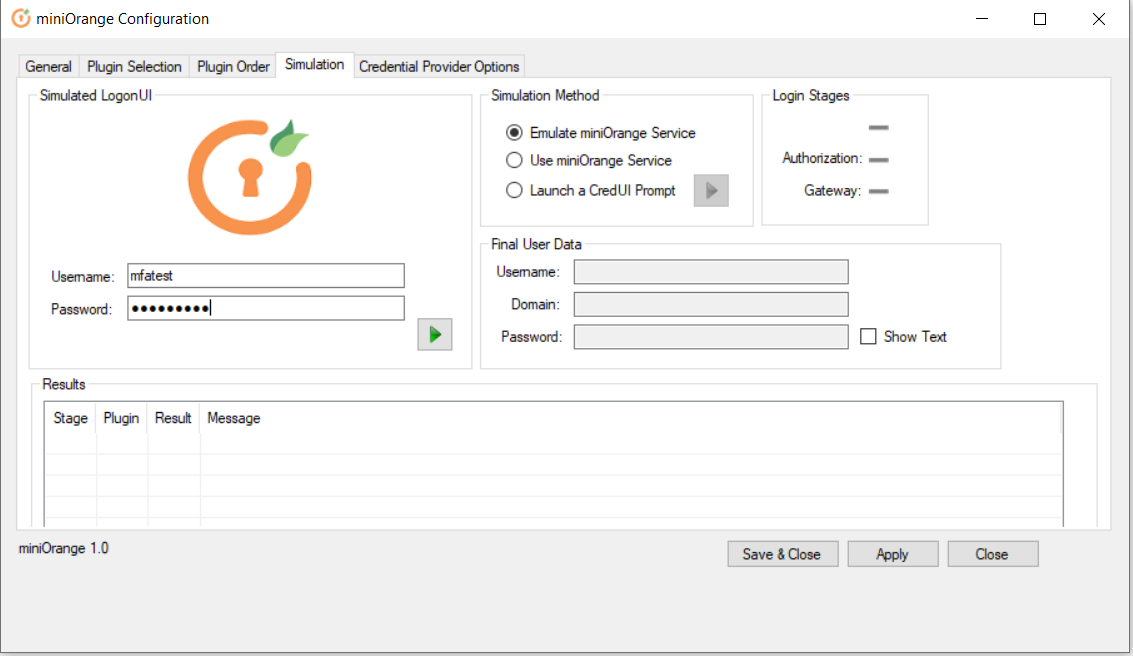Focus the Simulated LogonUI Username field
1133x656 pixels.
pyautogui.click(x=266, y=275)
